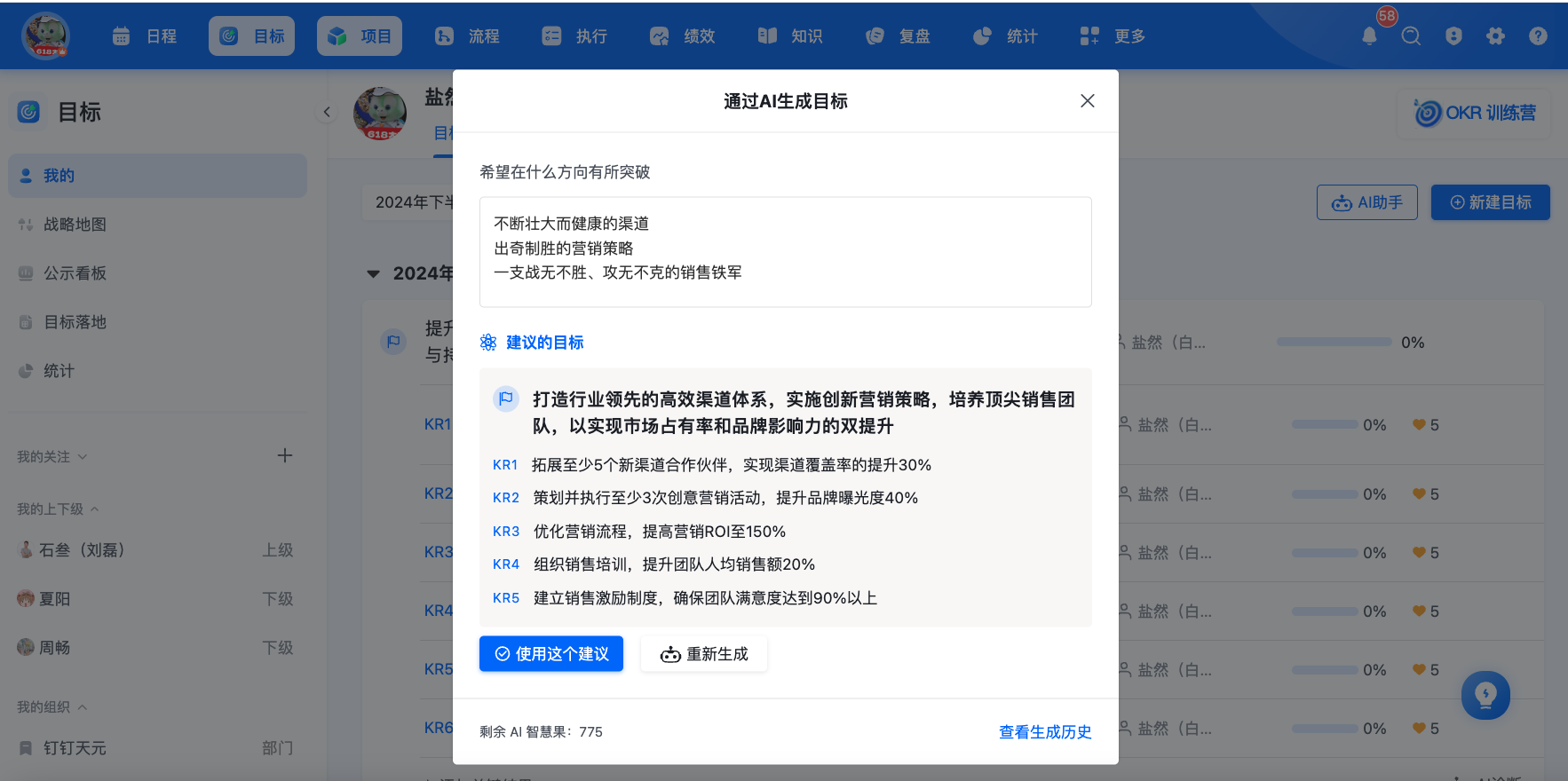Collapse the sidebar with the chevron arrow

coord(327,112)
